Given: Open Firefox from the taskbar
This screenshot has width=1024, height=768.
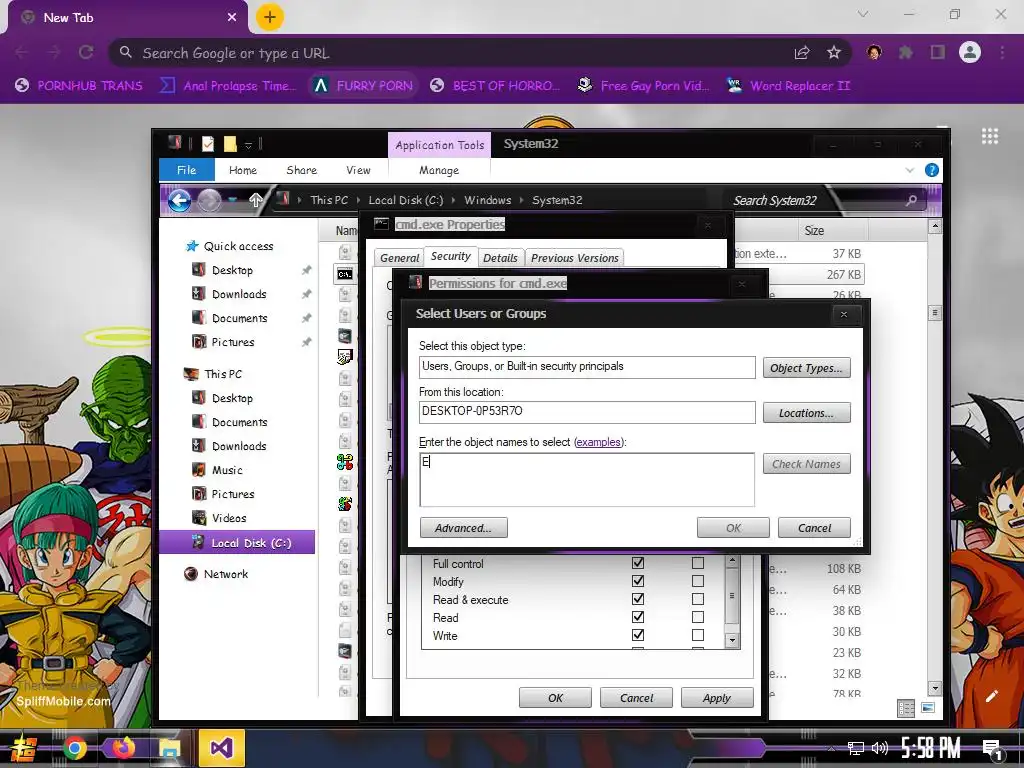Looking at the screenshot, I should (x=123, y=748).
